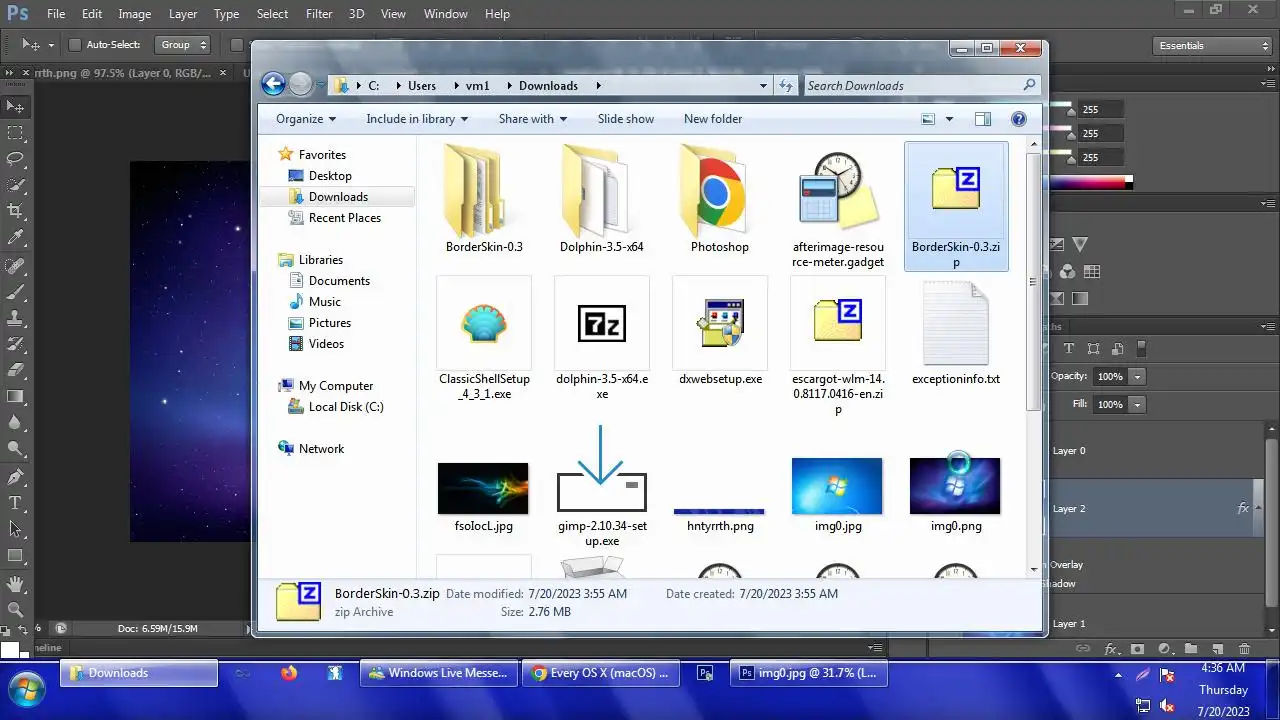Select the Spot Healing Brush tool
Viewport: 1280px width, 720px height.
point(15,266)
